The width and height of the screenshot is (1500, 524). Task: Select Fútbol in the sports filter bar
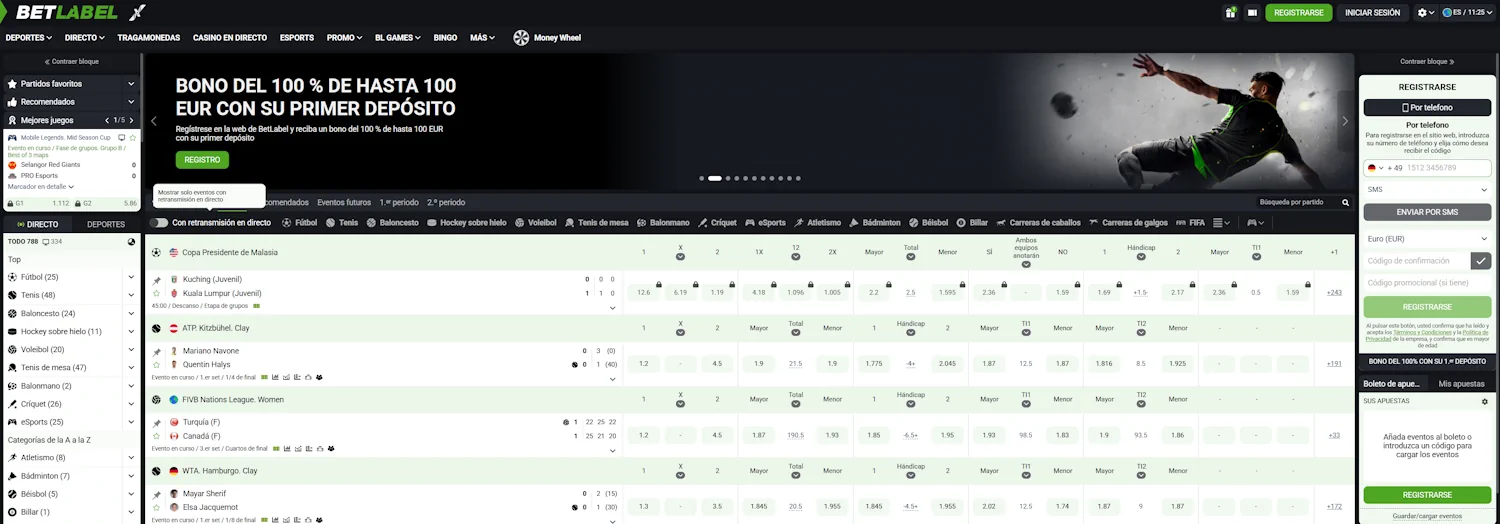[299, 222]
